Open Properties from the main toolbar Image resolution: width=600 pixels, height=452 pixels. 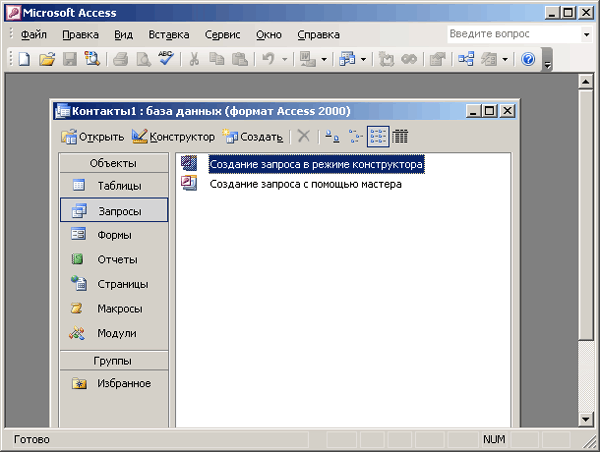click(437, 59)
